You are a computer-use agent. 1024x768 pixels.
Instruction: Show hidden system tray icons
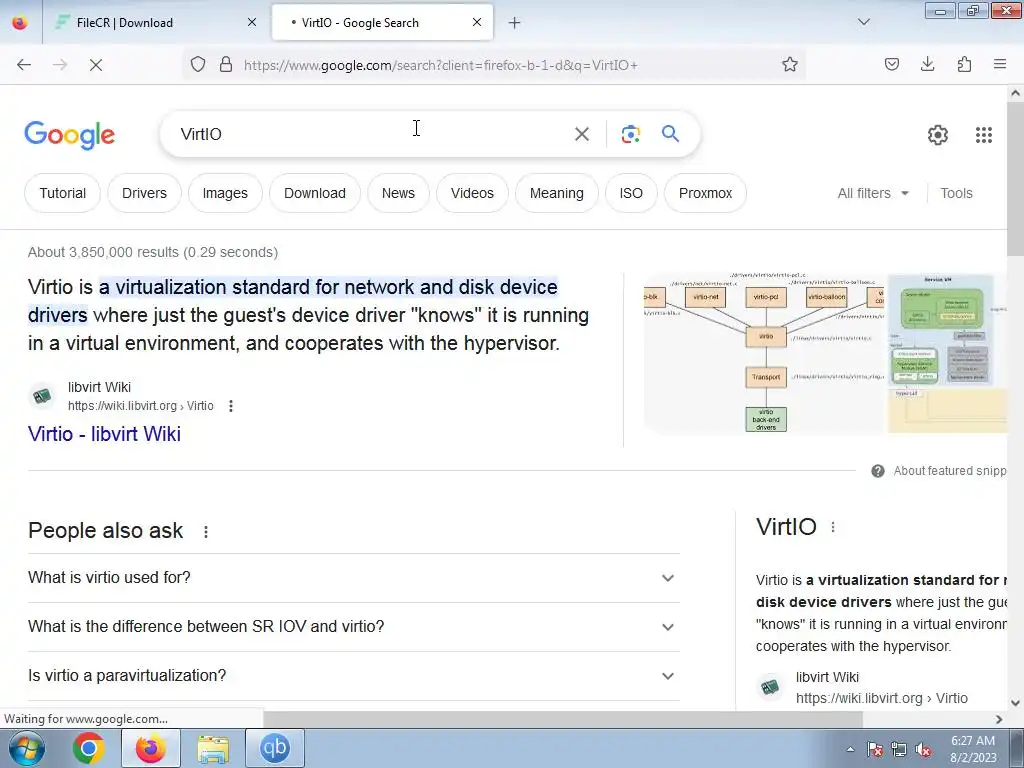pyautogui.click(x=850, y=750)
